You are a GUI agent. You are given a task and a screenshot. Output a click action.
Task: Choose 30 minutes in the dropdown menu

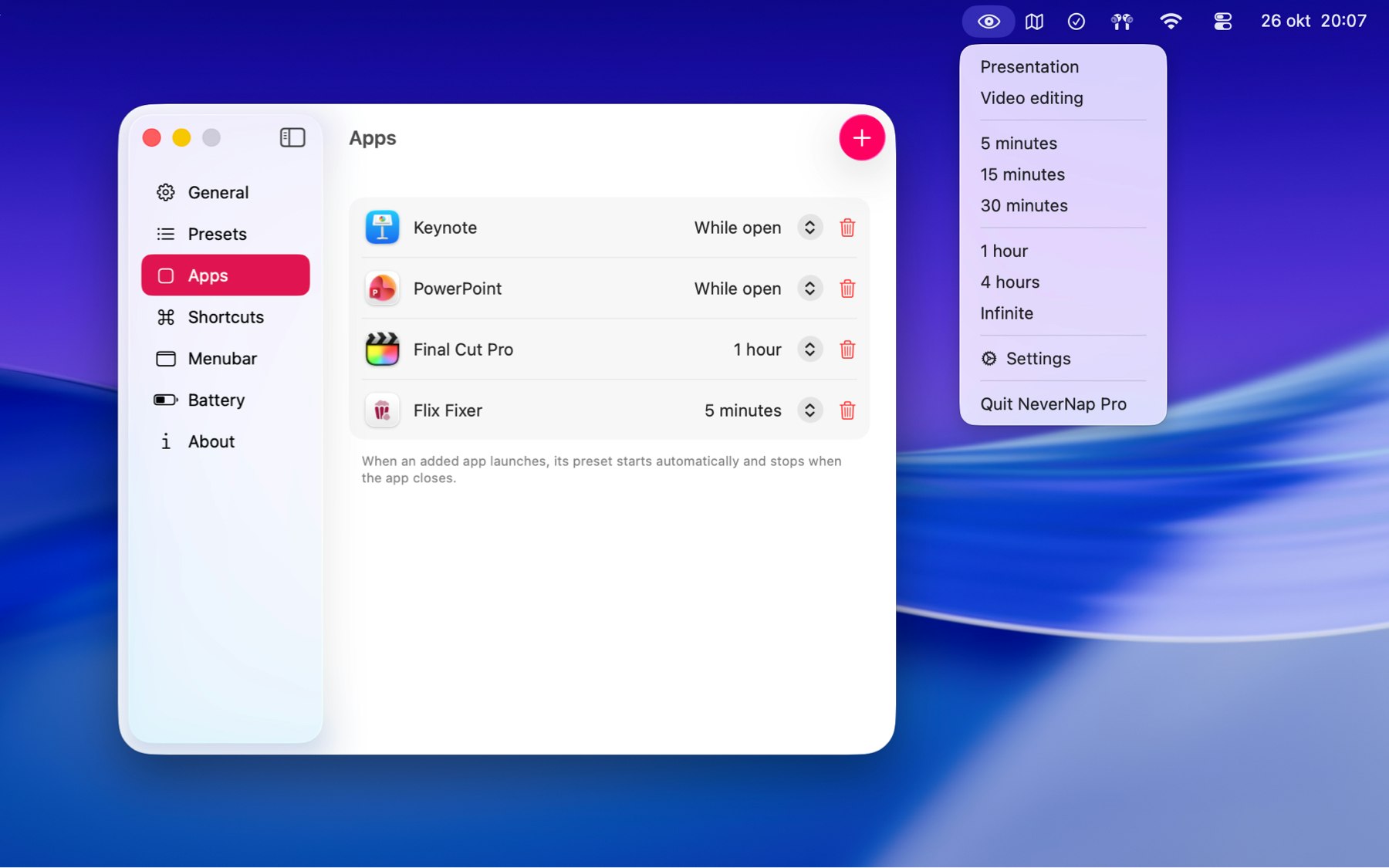[x=1024, y=206]
